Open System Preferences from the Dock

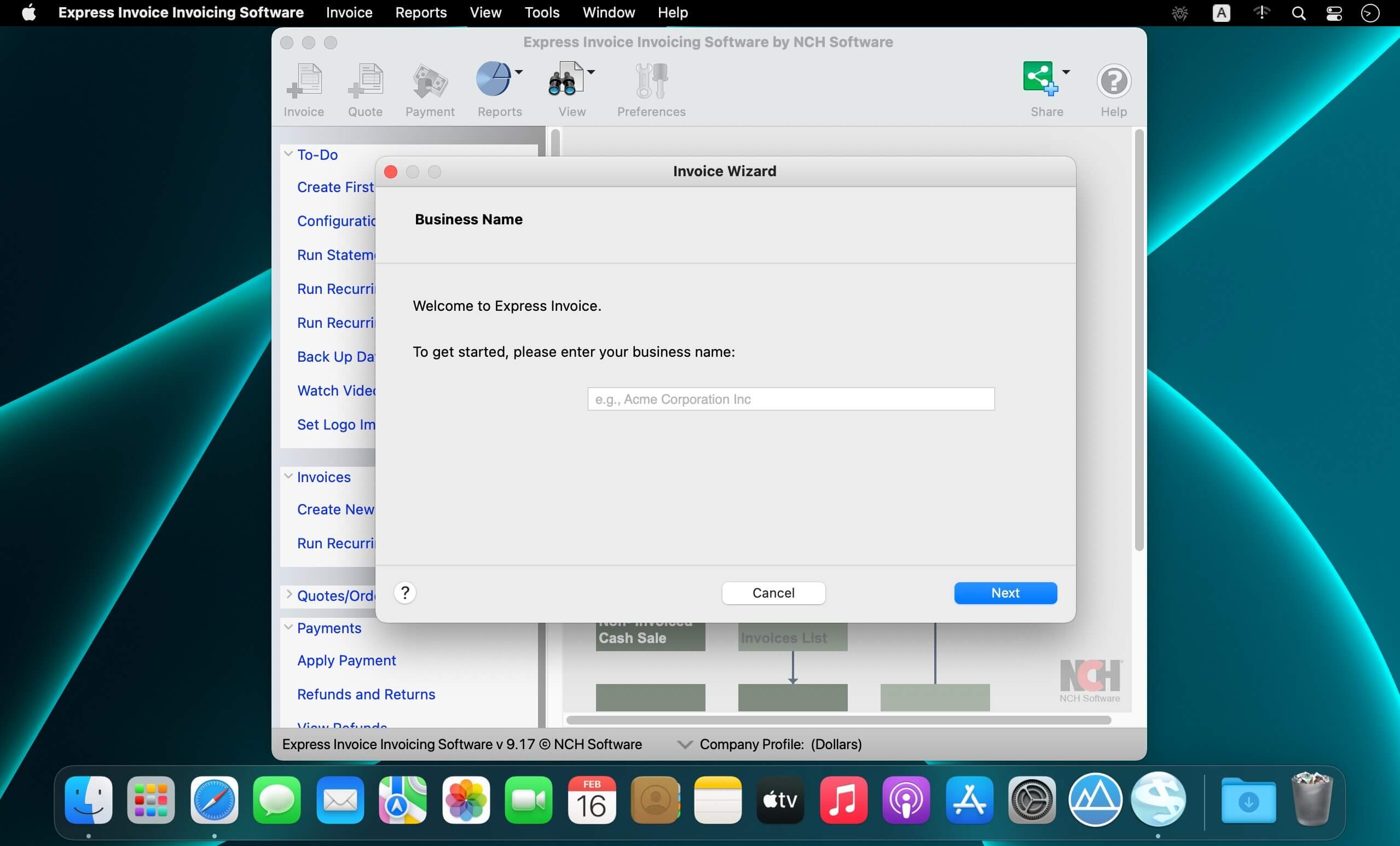pos(1032,799)
